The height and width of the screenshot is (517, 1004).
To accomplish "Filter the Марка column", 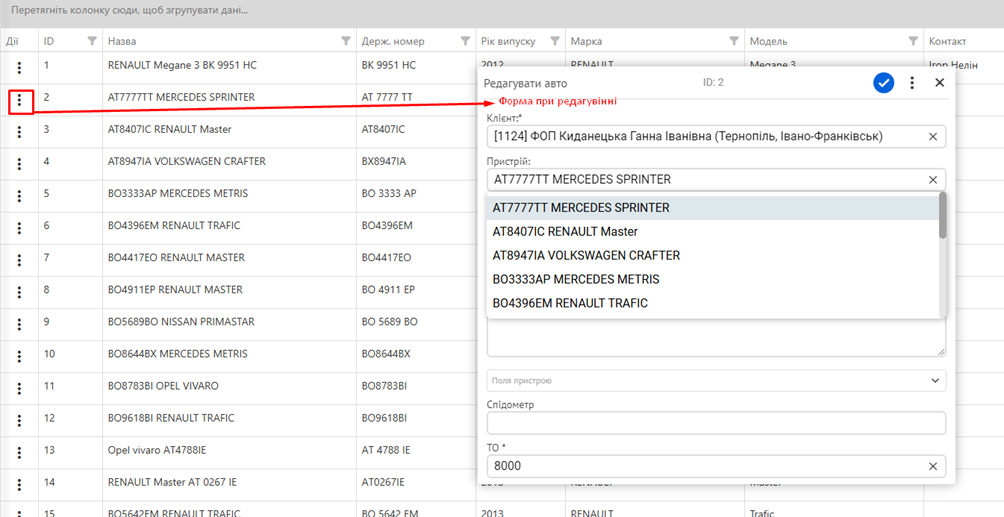I will 734,41.
